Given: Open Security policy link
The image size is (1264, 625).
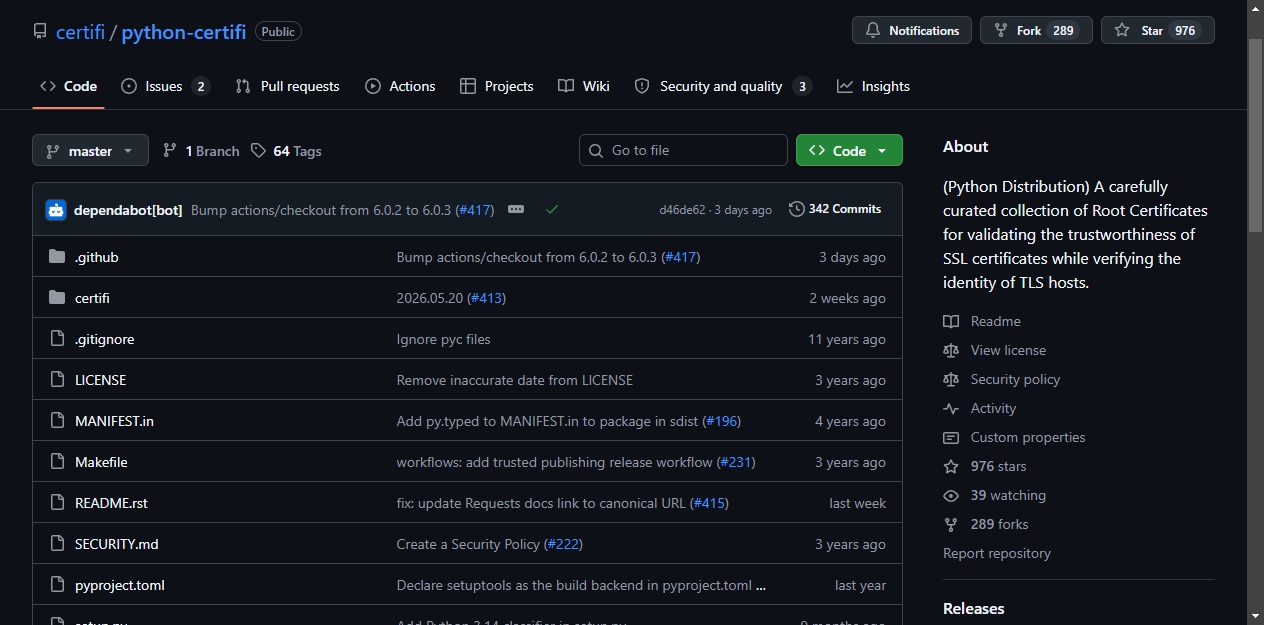Looking at the screenshot, I should click(x=1003, y=379).
